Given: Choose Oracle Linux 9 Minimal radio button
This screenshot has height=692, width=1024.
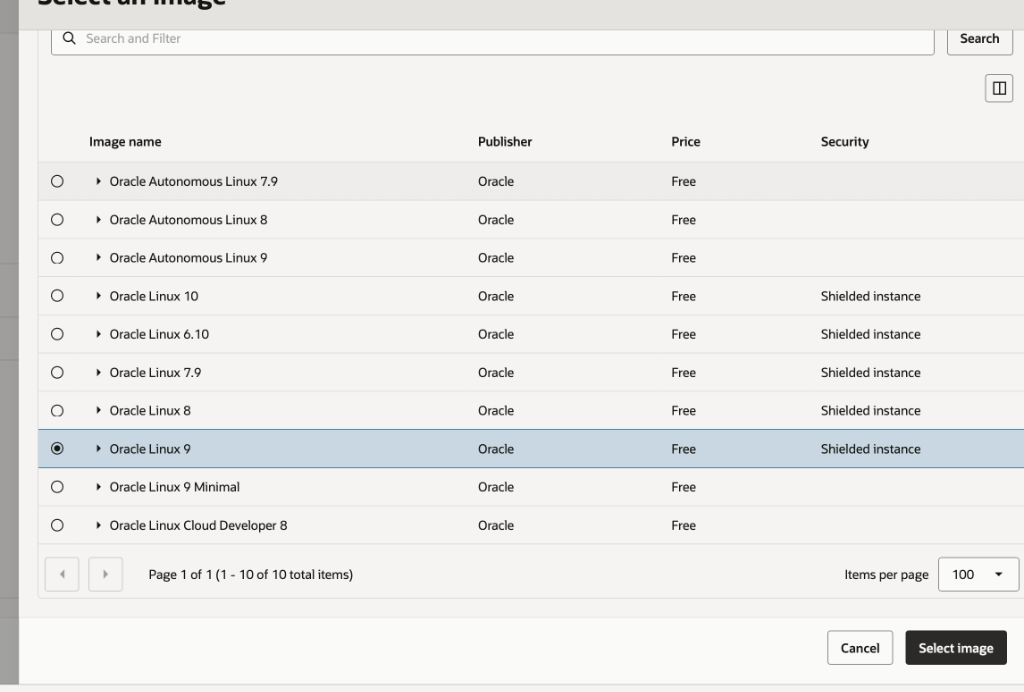Looking at the screenshot, I should pyautogui.click(x=57, y=487).
